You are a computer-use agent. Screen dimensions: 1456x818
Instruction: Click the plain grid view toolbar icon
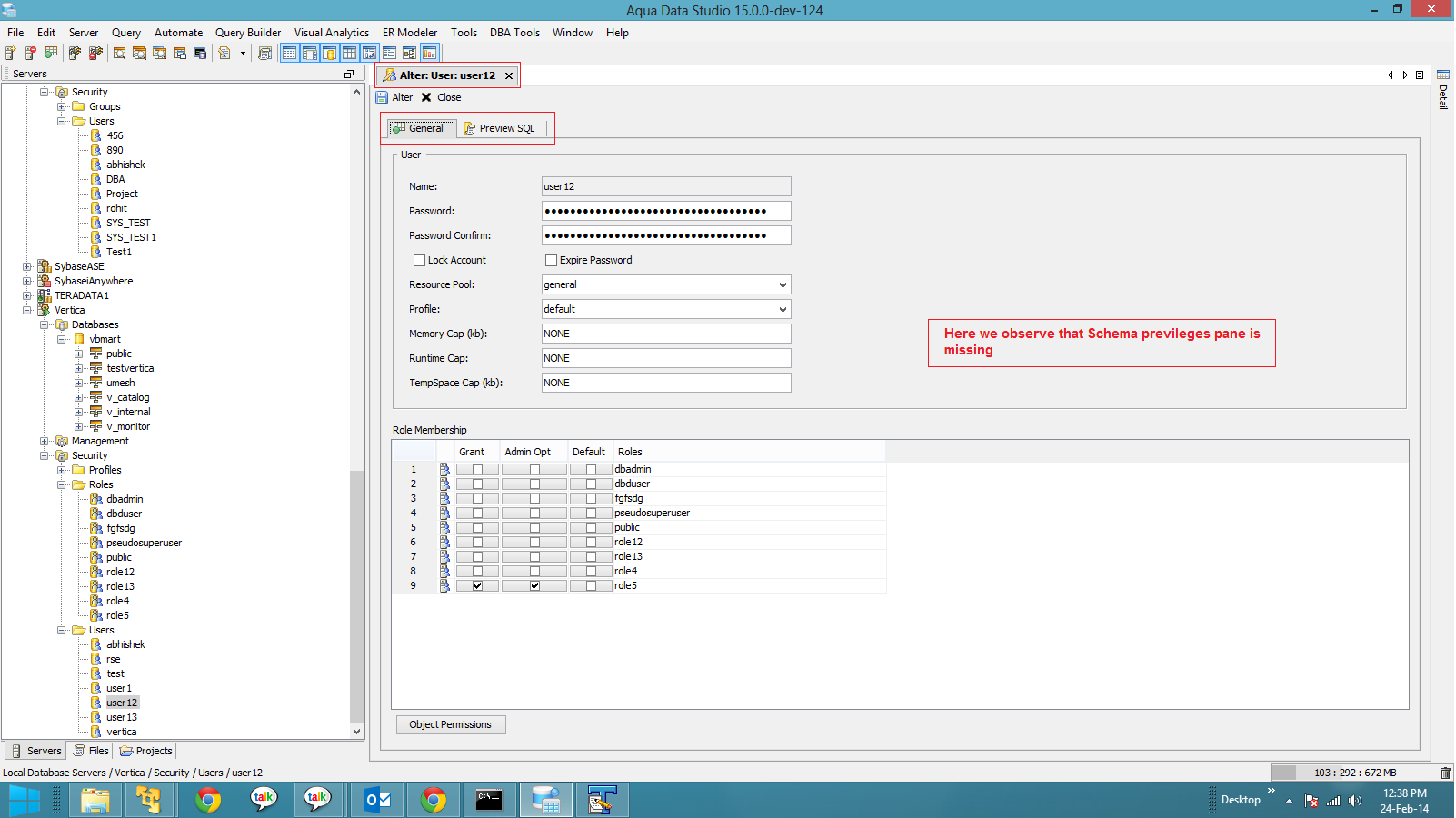[x=349, y=54]
